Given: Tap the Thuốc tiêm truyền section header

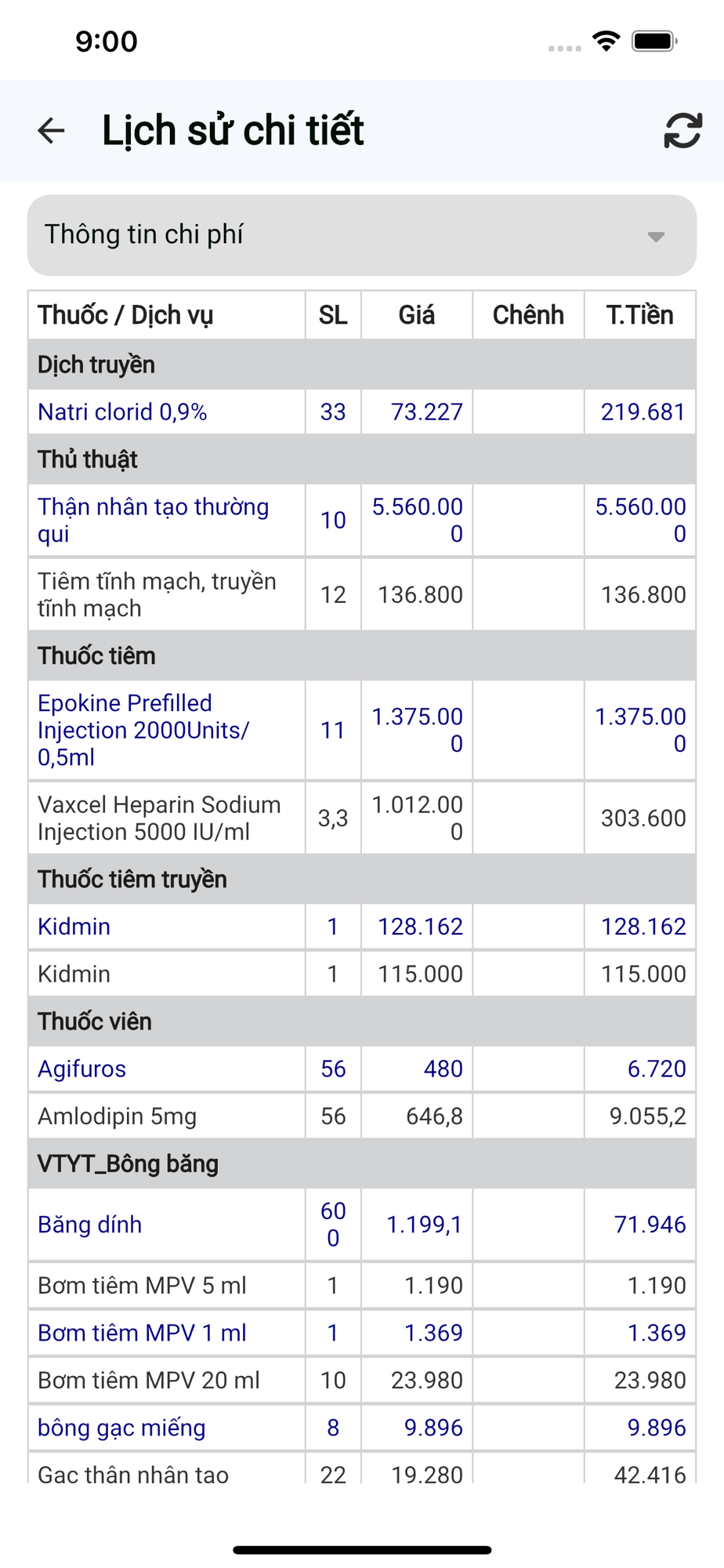Looking at the screenshot, I should tap(132, 879).
